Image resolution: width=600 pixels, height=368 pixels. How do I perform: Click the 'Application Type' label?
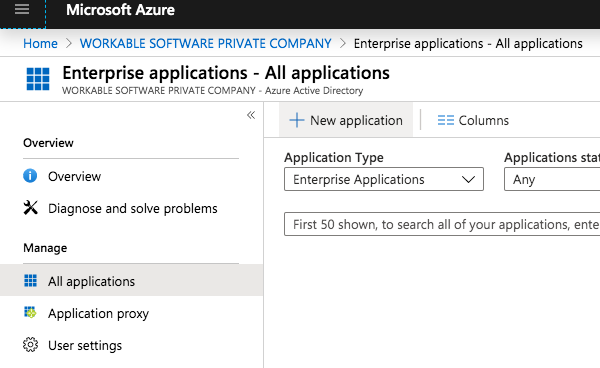pyautogui.click(x=334, y=157)
